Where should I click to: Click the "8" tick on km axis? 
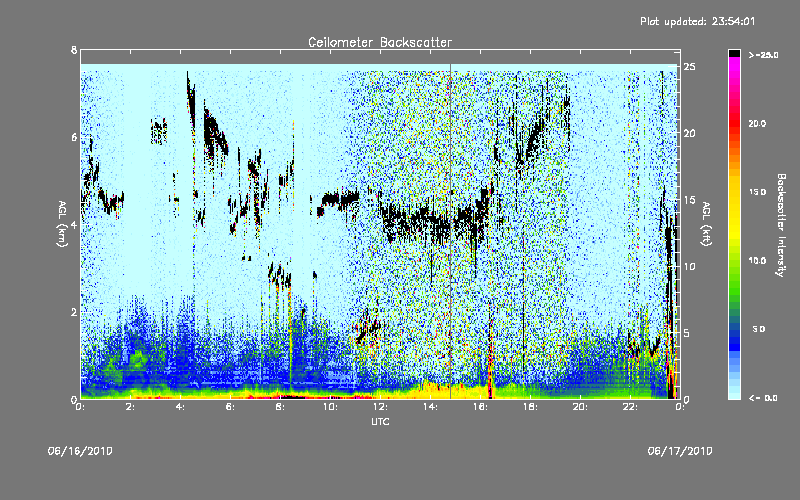point(74,50)
